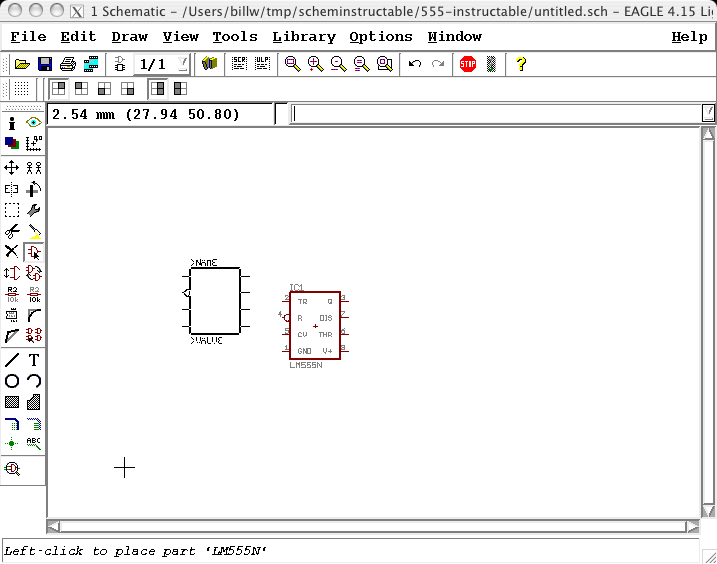Viewport: 717px width, 564px height.
Task: Click the Open file folder icon
Action: click(x=22, y=64)
